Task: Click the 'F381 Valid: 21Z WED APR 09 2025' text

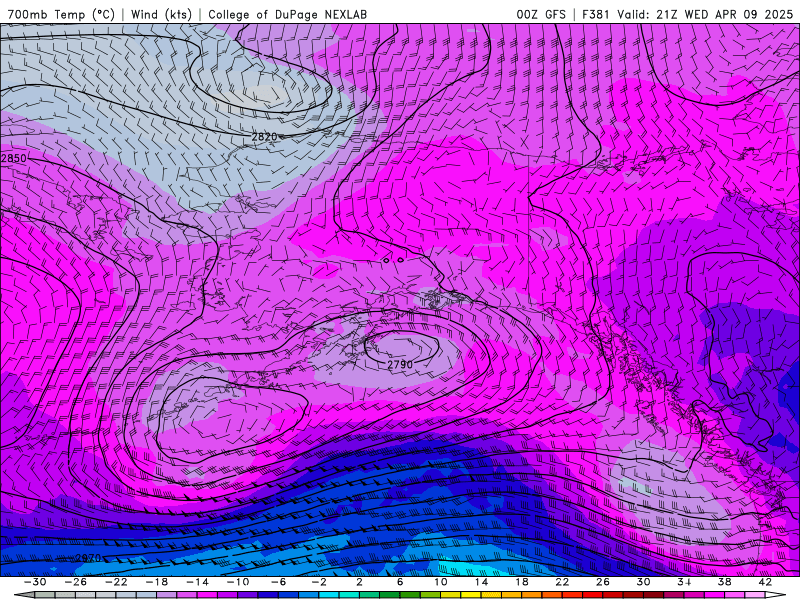Action: [688, 14]
